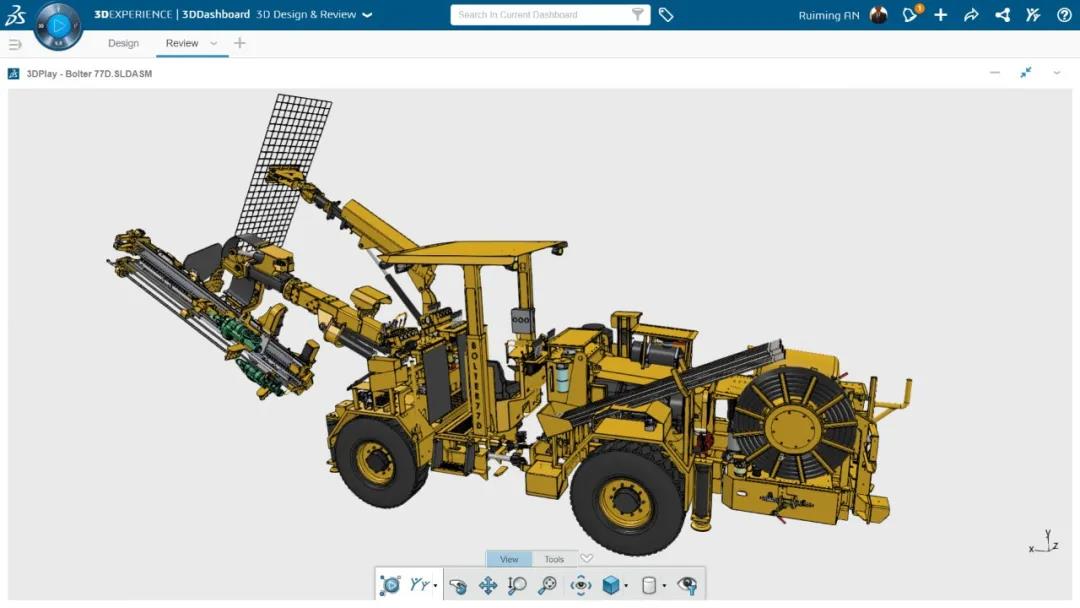1080x608 pixels.
Task: Click the cylinder render style icon
Action: [649, 585]
